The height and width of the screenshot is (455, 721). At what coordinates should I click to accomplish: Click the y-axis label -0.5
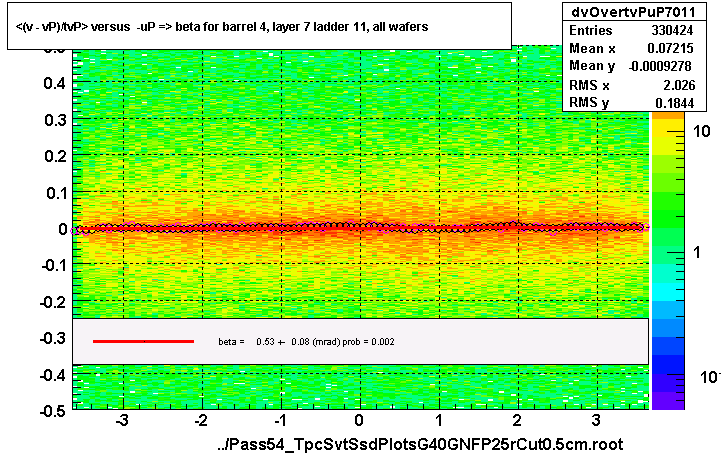point(54,411)
